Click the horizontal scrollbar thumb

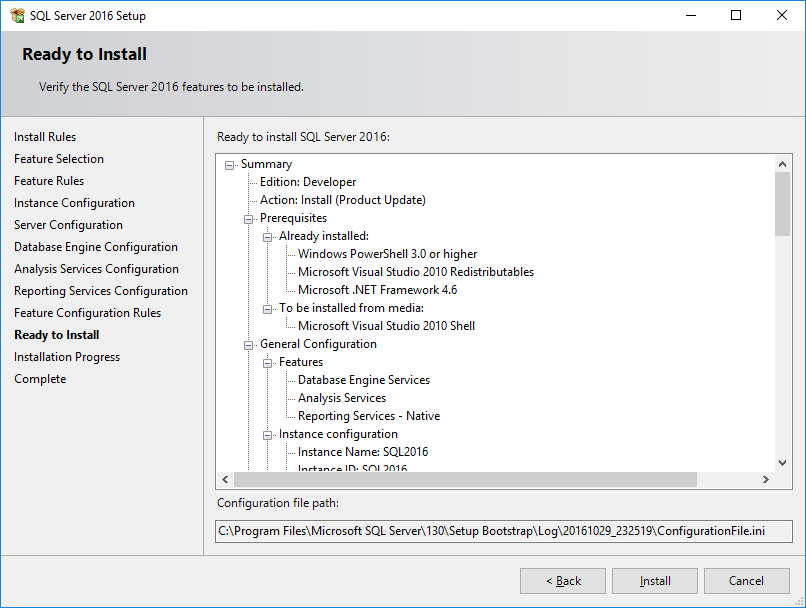coord(466,480)
